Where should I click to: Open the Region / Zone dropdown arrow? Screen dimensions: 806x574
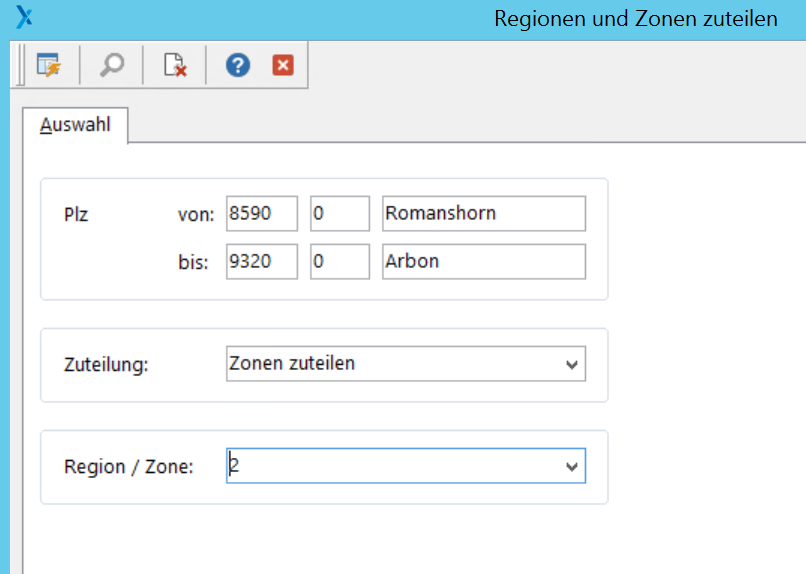572,466
